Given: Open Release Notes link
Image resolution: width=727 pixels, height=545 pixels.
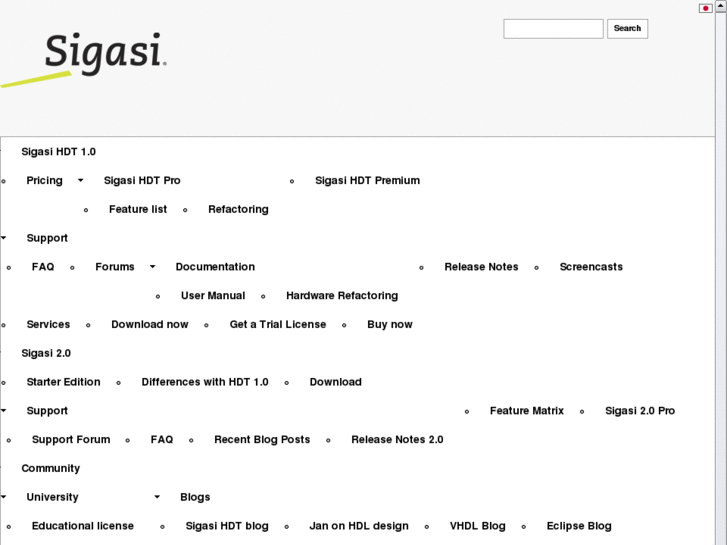Looking at the screenshot, I should click(x=481, y=267).
